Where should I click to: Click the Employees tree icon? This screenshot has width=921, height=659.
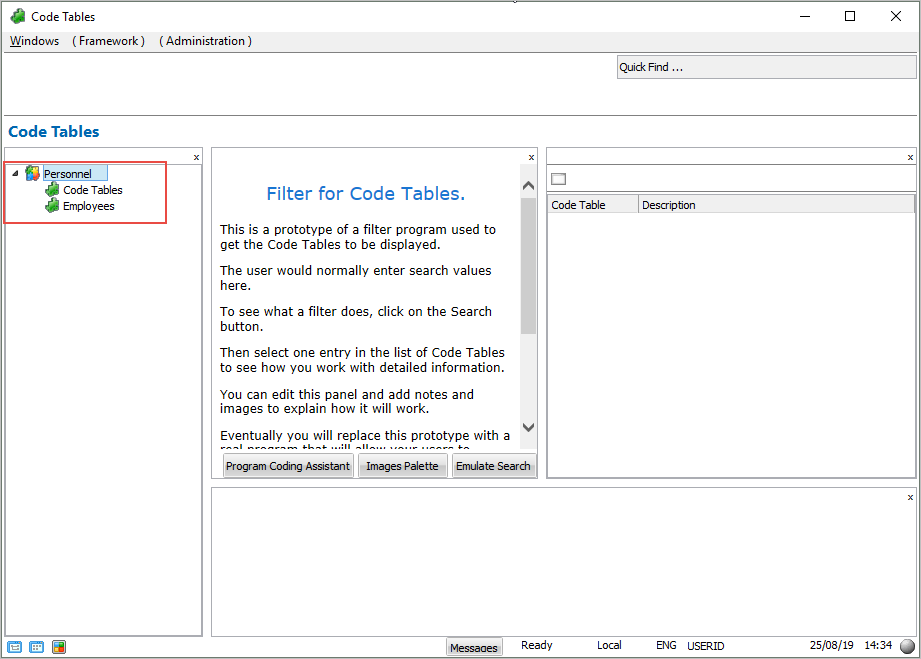click(52, 206)
